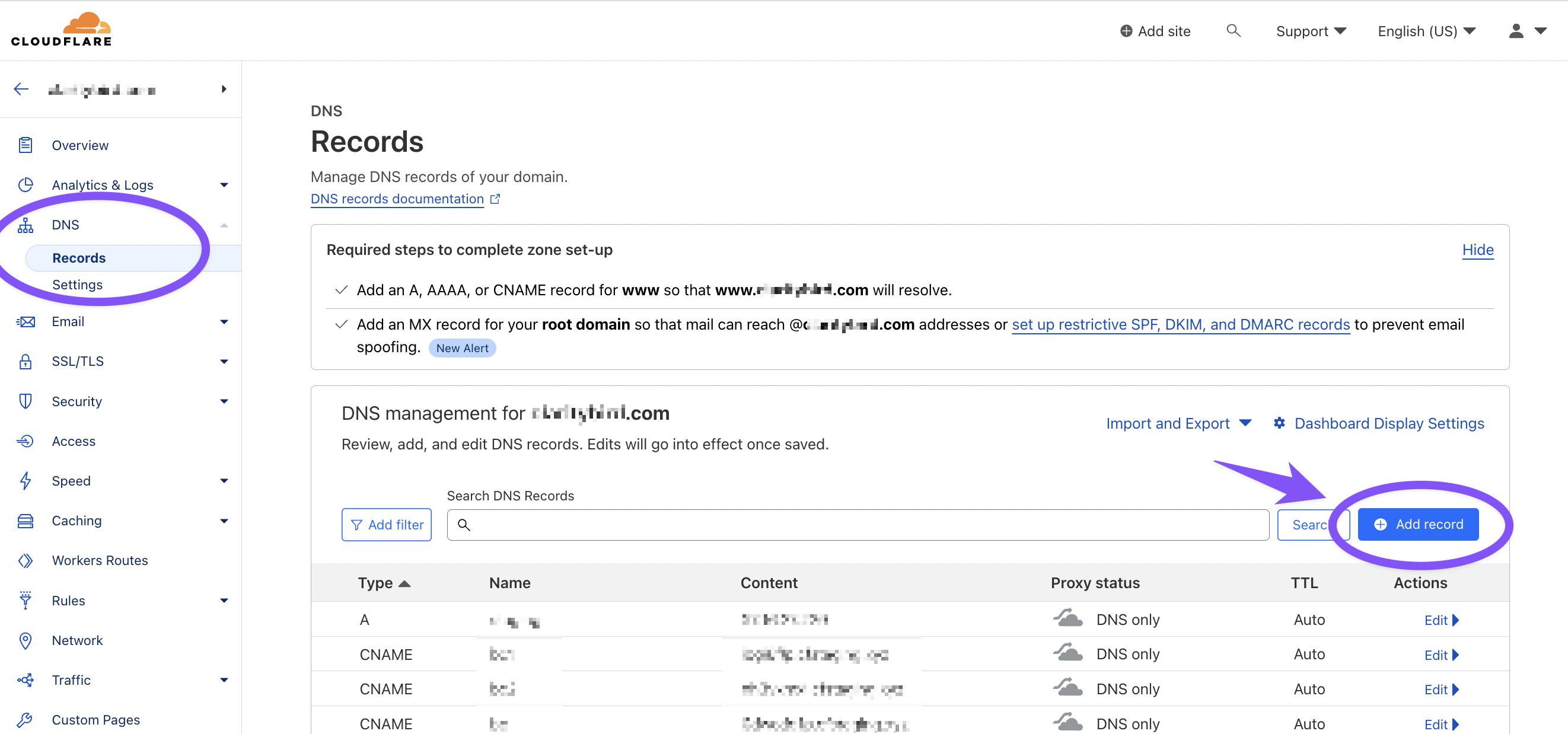Screen dimensions: 1568x734
Task: Click the Network location pin icon
Action: click(x=26, y=640)
